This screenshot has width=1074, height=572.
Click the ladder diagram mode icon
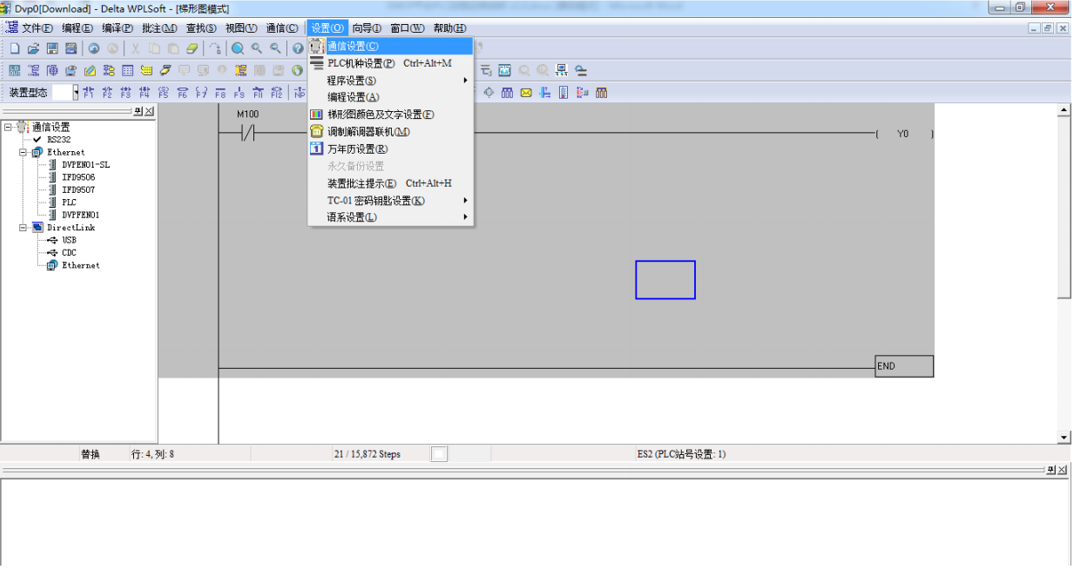click(x=33, y=71)
